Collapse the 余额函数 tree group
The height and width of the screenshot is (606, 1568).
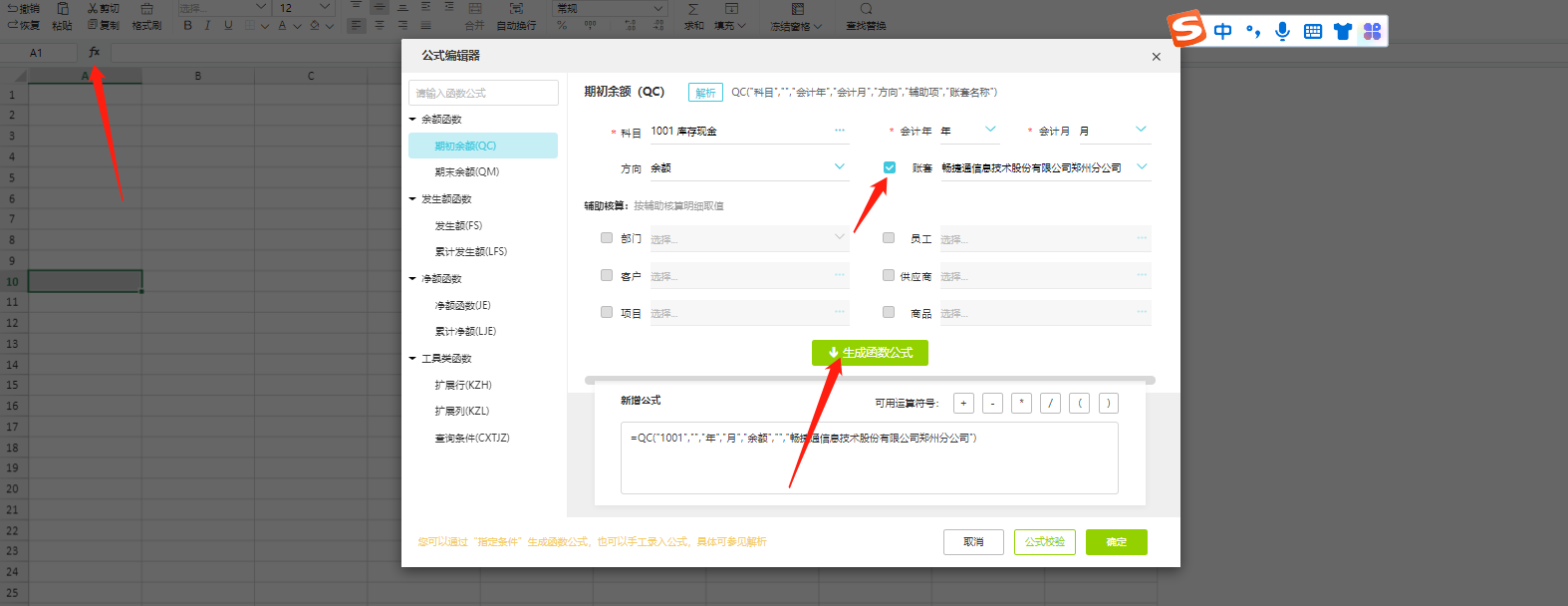click(x=412, y=120)
